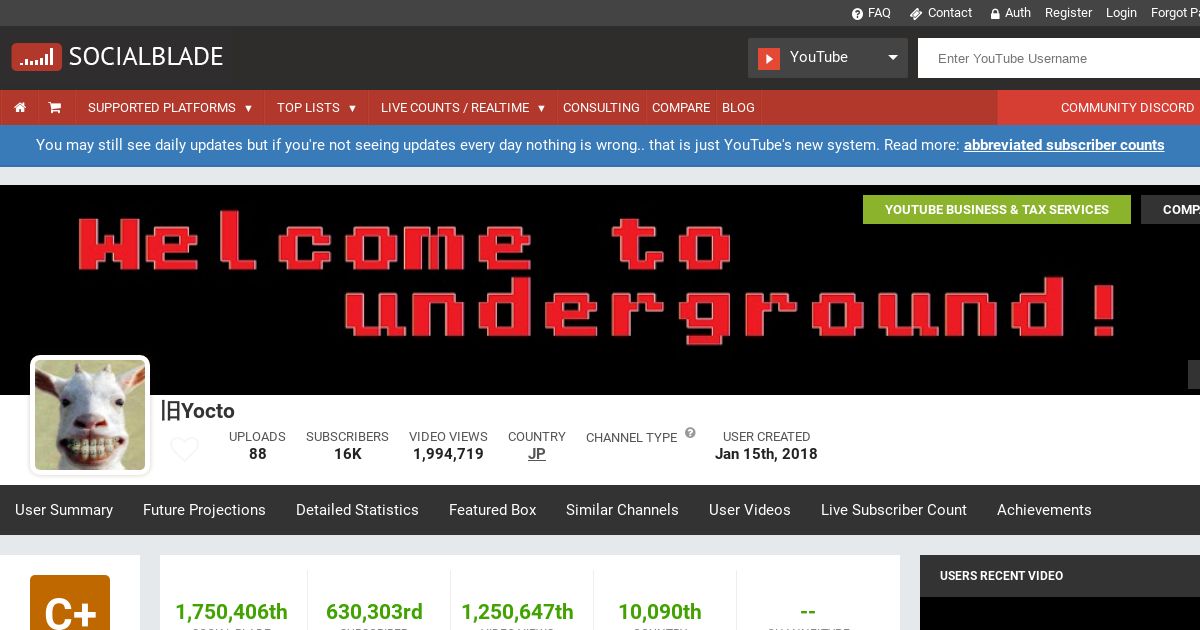This screenshot has width=1200, height=630.
Task: Click the FAQ link text
Action: point(879,13)
